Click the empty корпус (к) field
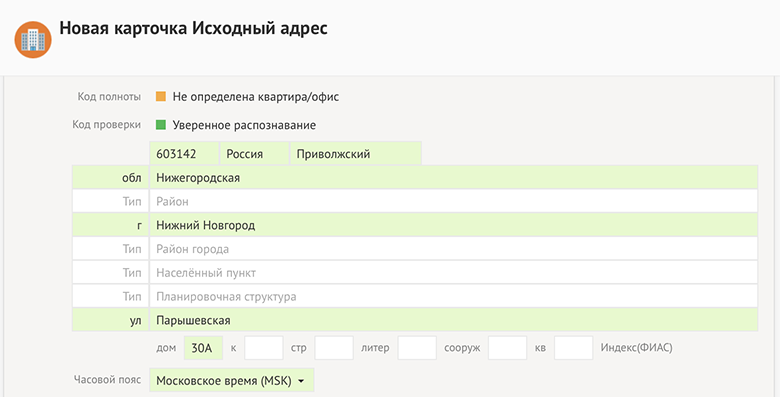Screen dimensions: 780x397 pos(264,348)
